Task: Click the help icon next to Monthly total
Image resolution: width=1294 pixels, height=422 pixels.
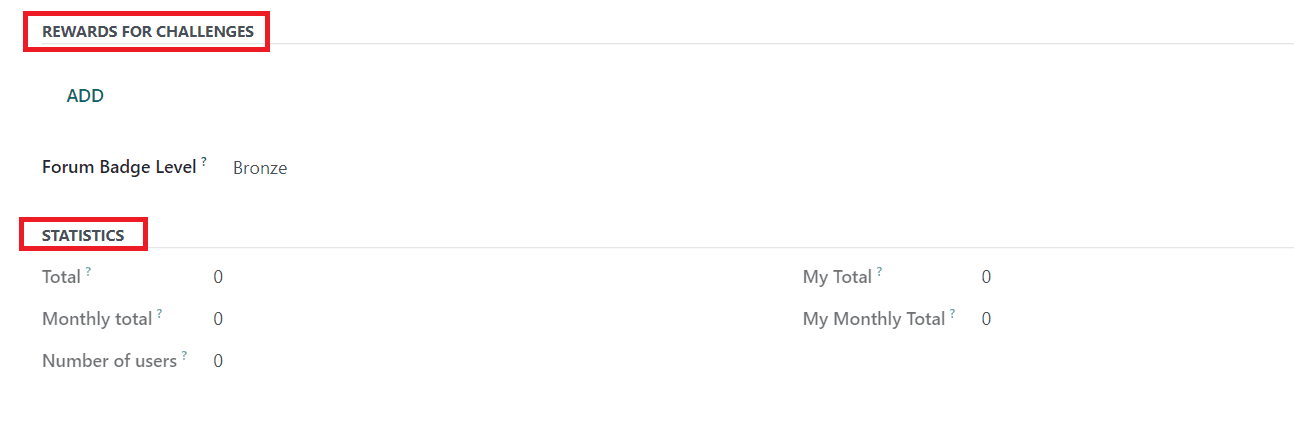Action: tap(159, 313)
